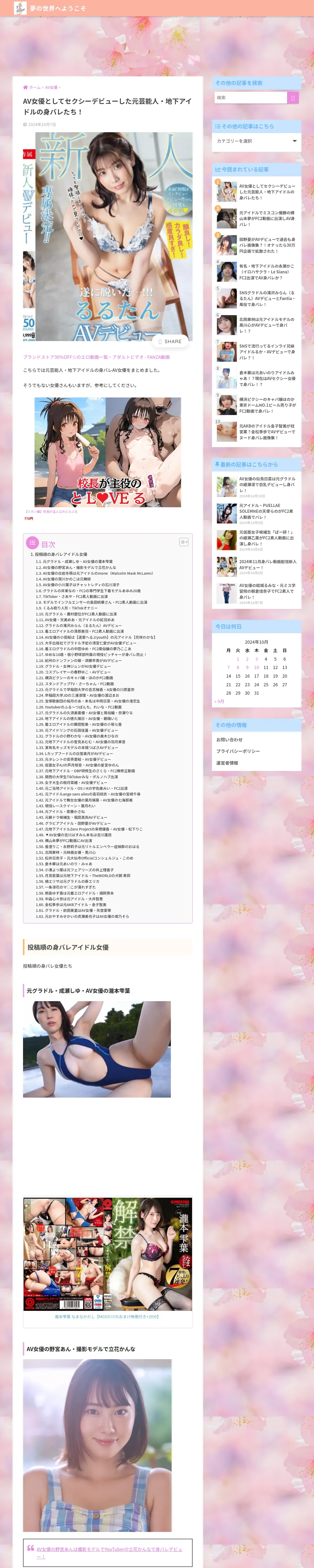Click the 最新の記事はこちらから heading icon

[217, 464]
